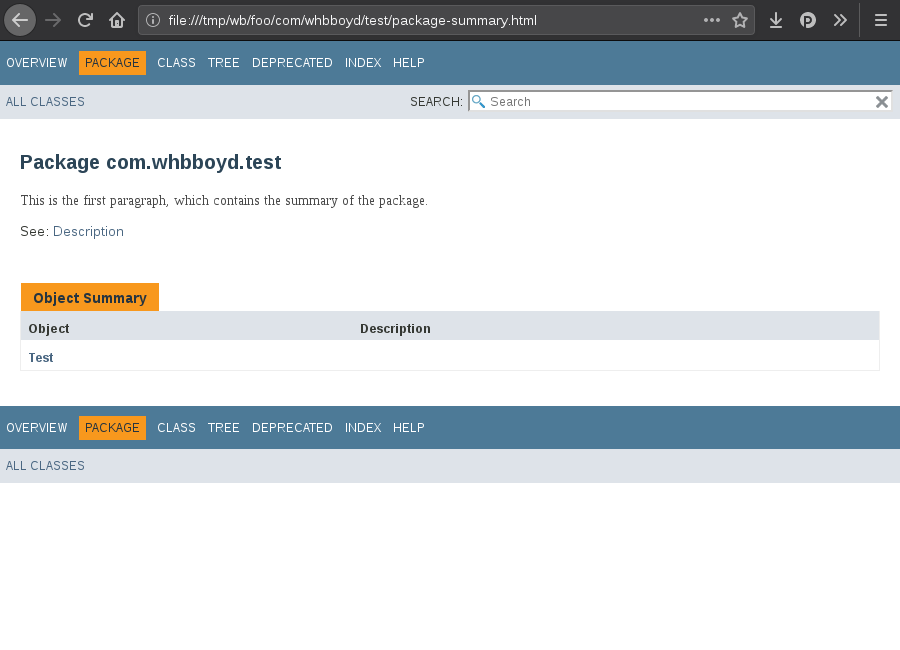
Task: Open OVERVIEW in top navigation bar
Action: coord(37,63)
